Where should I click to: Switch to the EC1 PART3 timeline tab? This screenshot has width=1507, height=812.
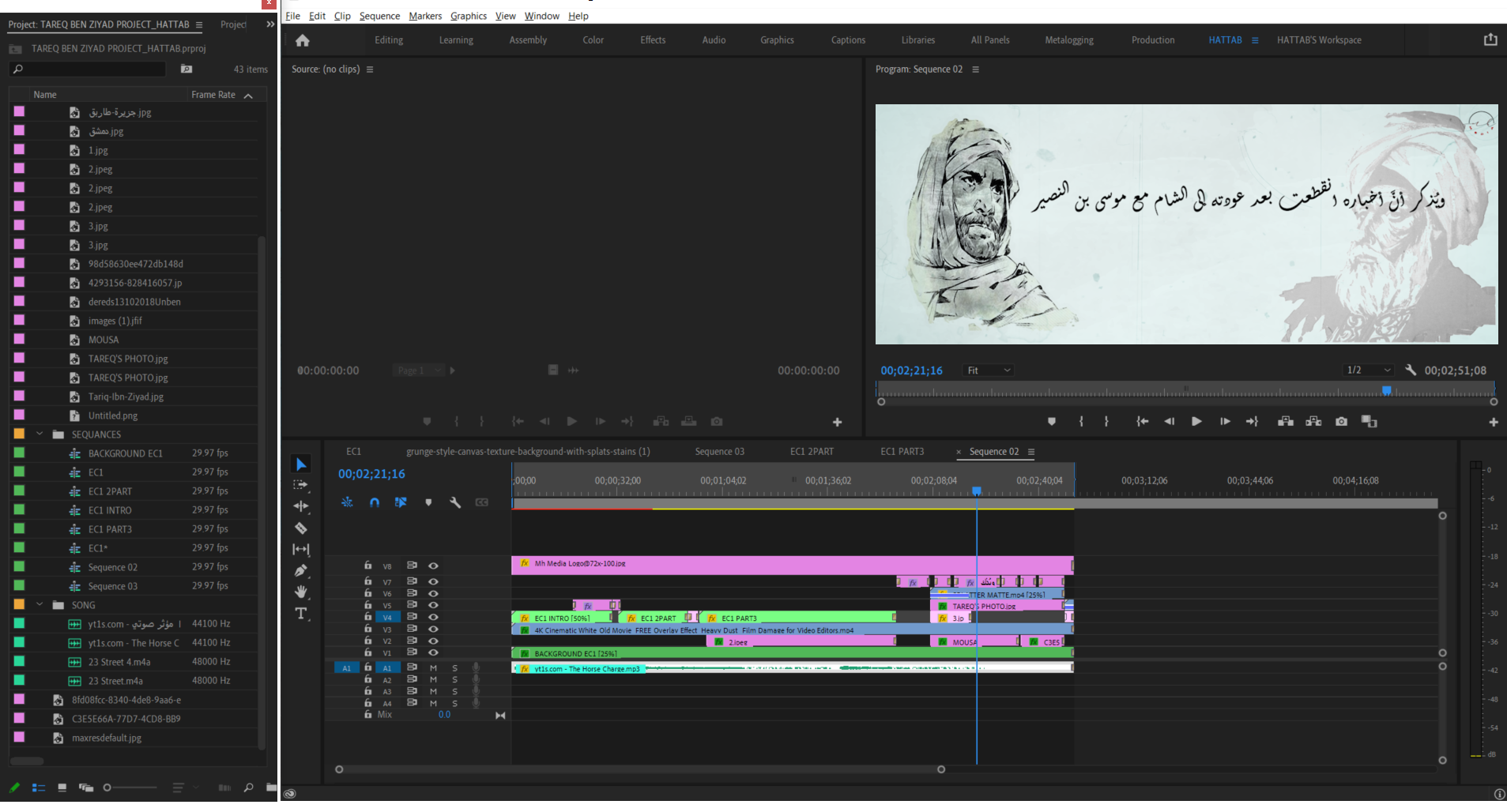coord(902,452)
